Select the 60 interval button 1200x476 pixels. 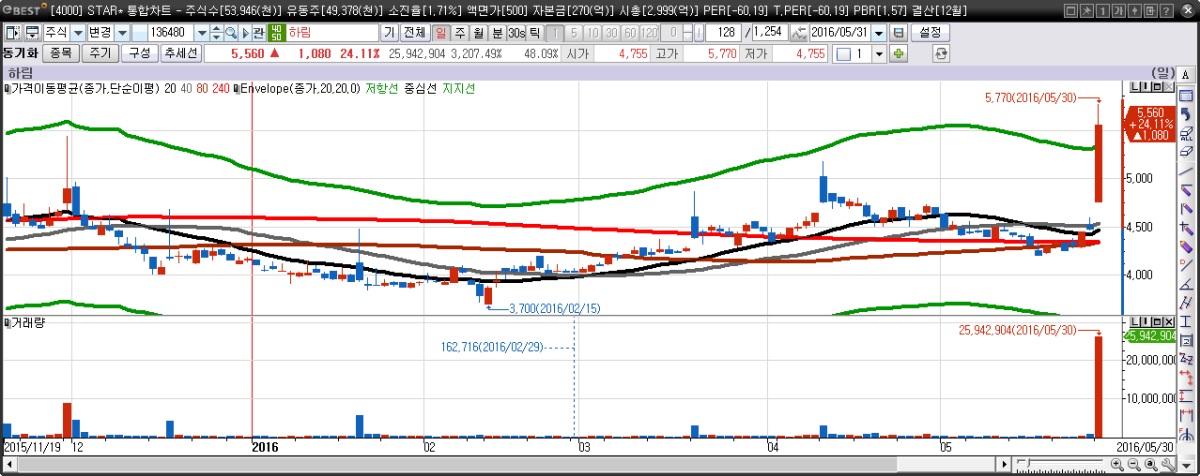[x=630, y=32]
